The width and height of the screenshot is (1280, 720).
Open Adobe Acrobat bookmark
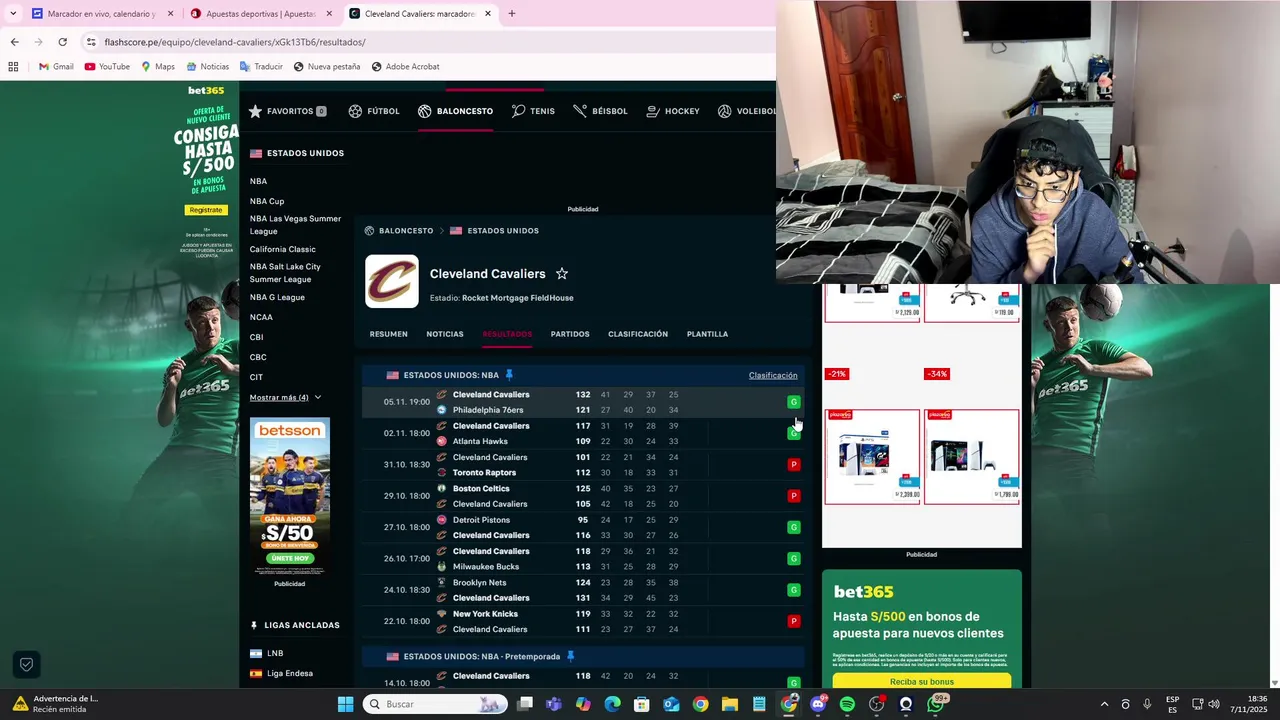[405, 67]
